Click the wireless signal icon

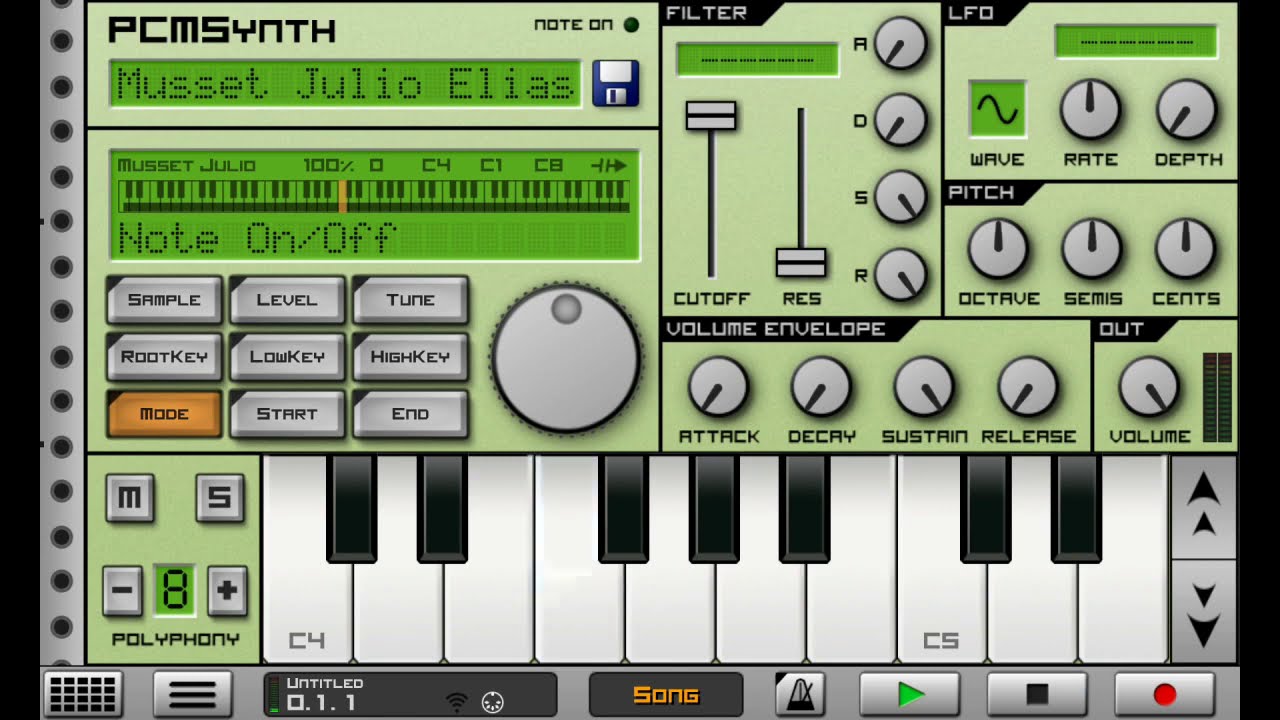coord(457,702)
